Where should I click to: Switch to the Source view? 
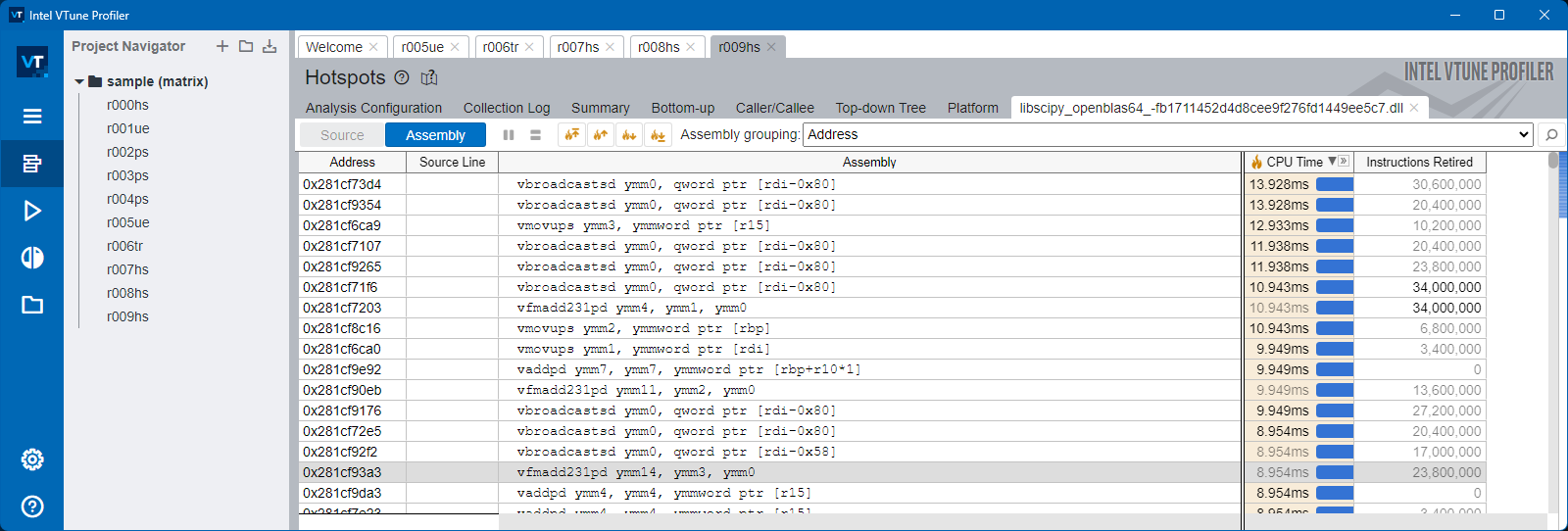coord(341,135)
